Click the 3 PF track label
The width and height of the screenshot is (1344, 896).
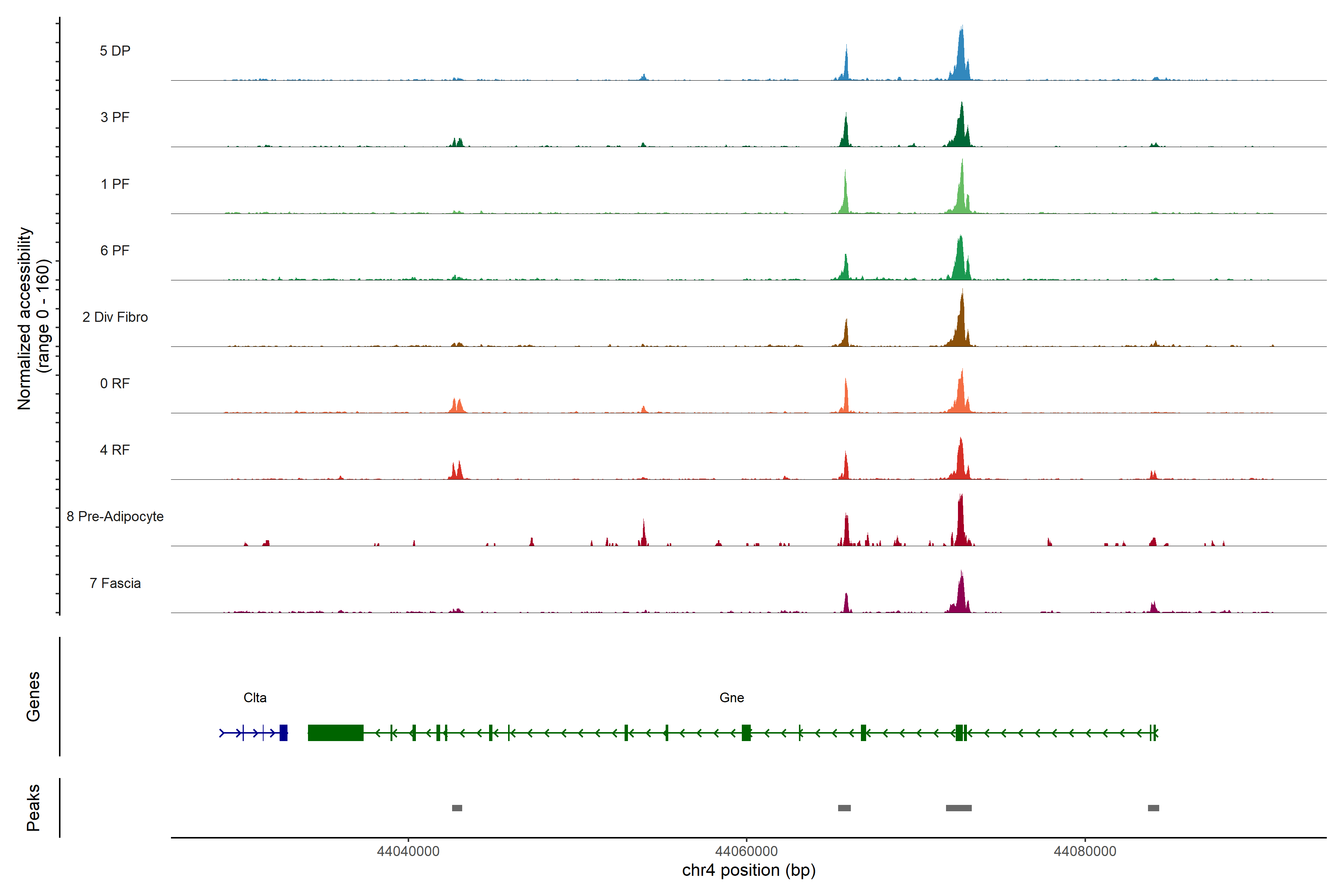click(115, 117)
